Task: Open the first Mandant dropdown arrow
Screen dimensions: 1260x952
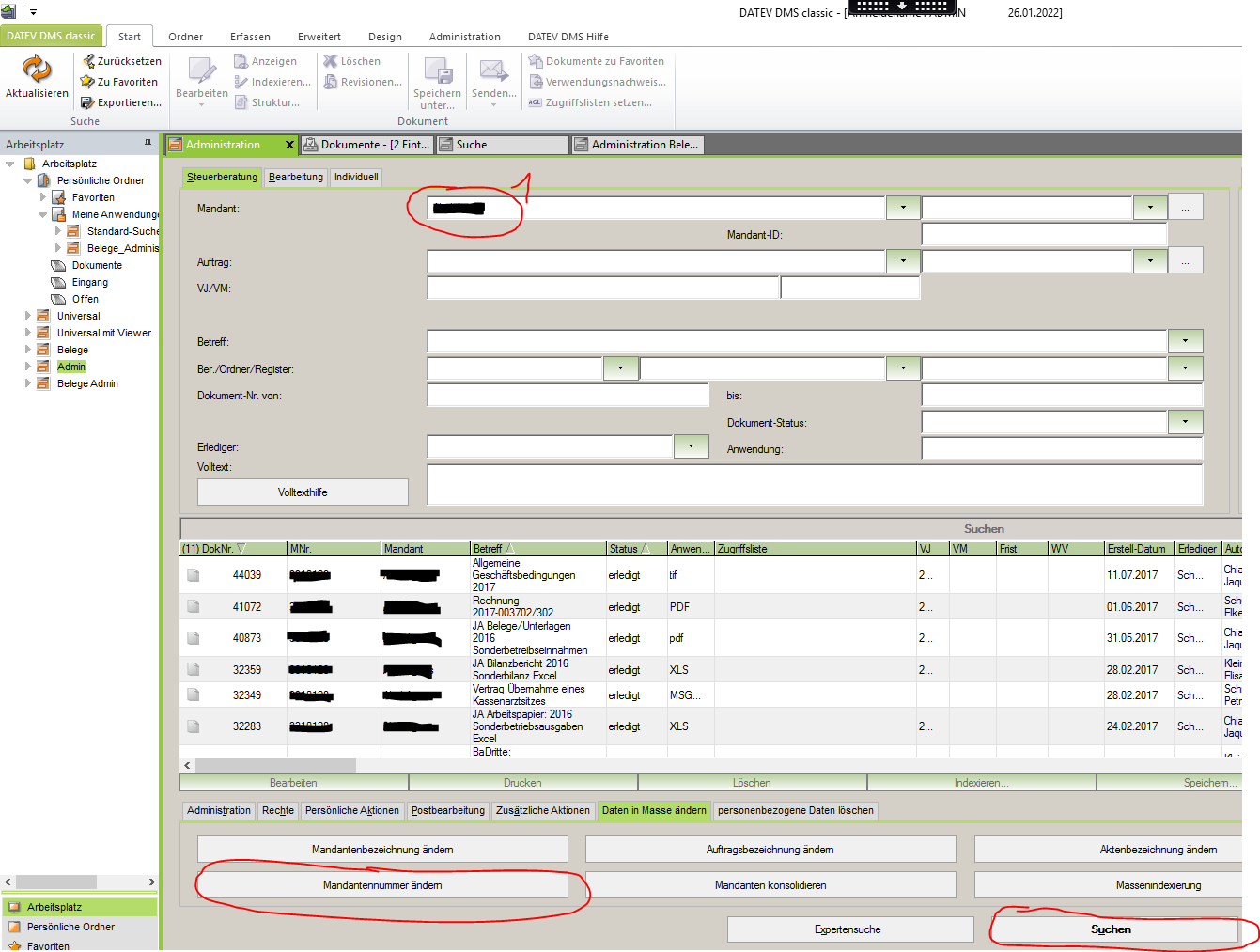Action: pyautogui.click(x=903, y=208)
